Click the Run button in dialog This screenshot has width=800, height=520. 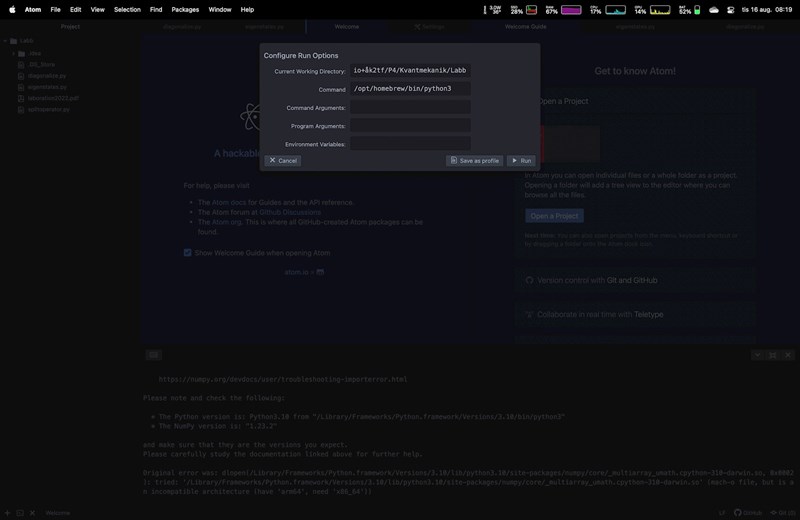521,160
